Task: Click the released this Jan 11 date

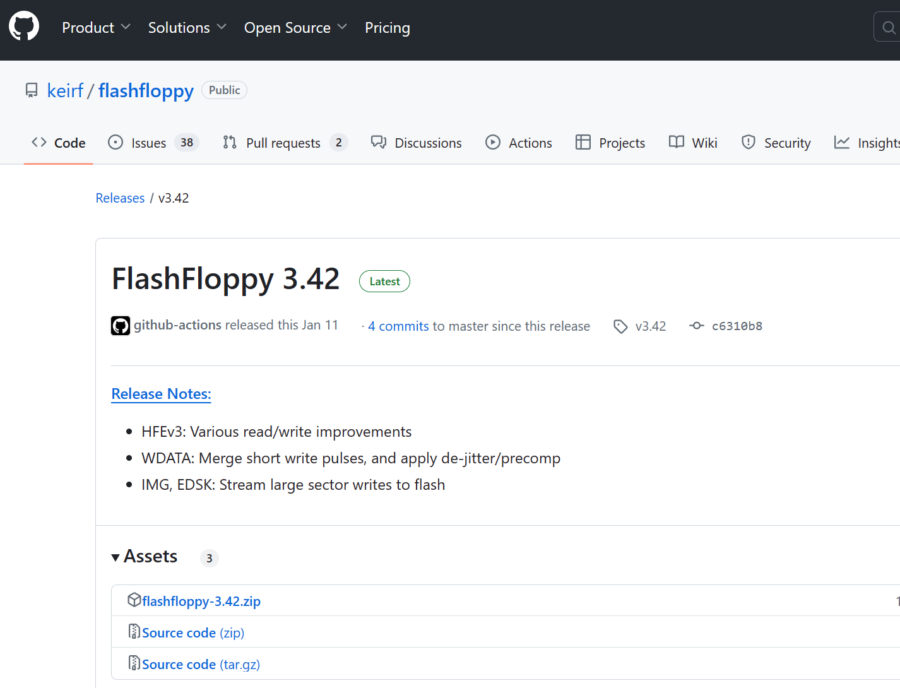Action: [281, 325]
